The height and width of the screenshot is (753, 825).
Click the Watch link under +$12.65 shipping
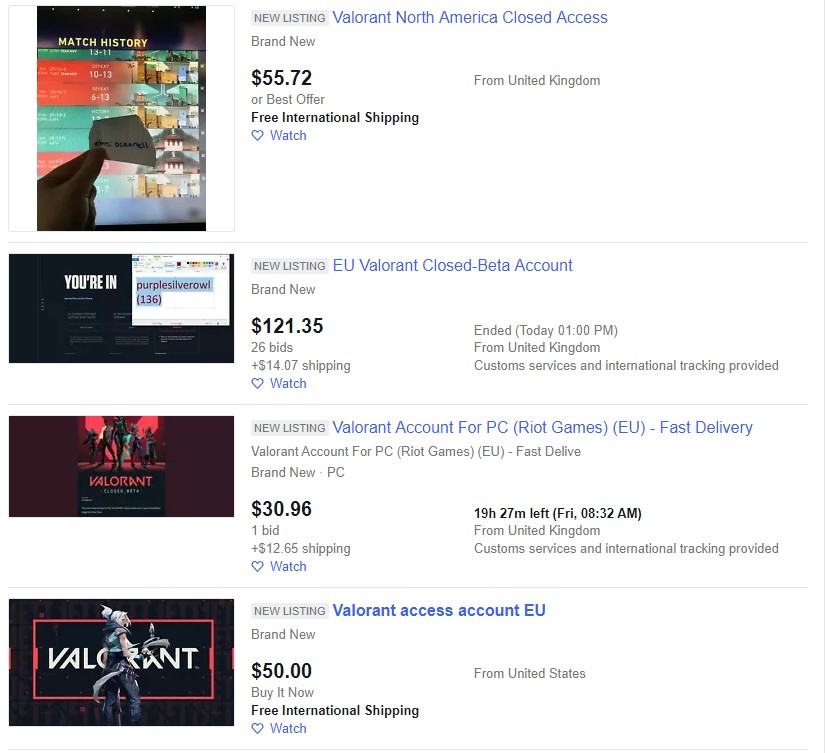click(x=288, y=567)
